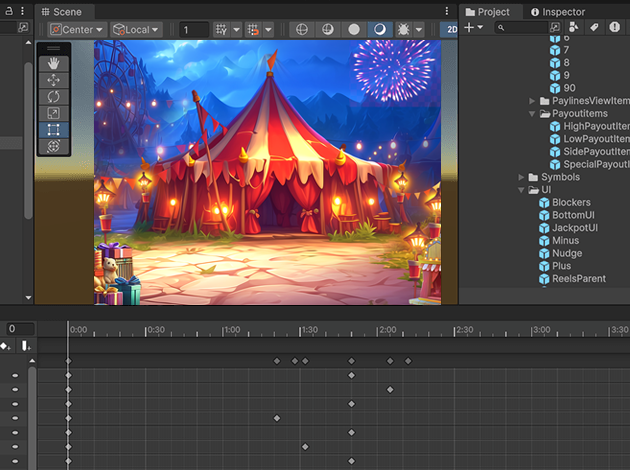The height and width of the screenshot is (470, 630).
Task: Click the Add Event button in animation
Action: [x=26, y=346]
